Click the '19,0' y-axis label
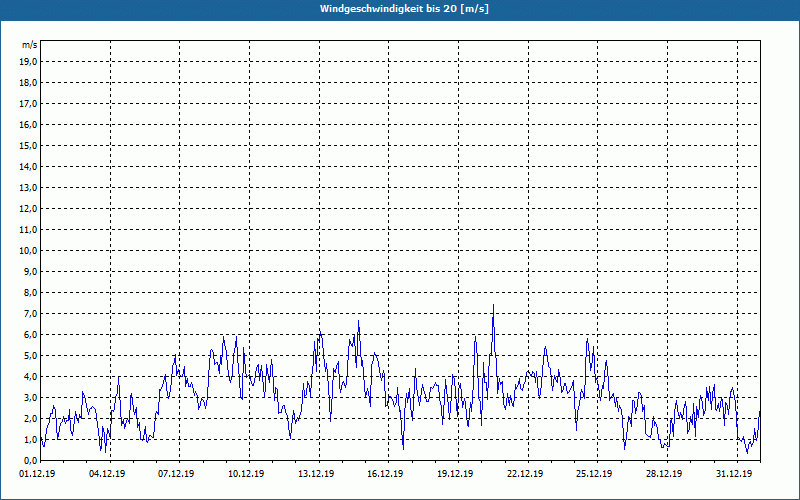Viewport: 800px width, 500px height. pos(28,62)
